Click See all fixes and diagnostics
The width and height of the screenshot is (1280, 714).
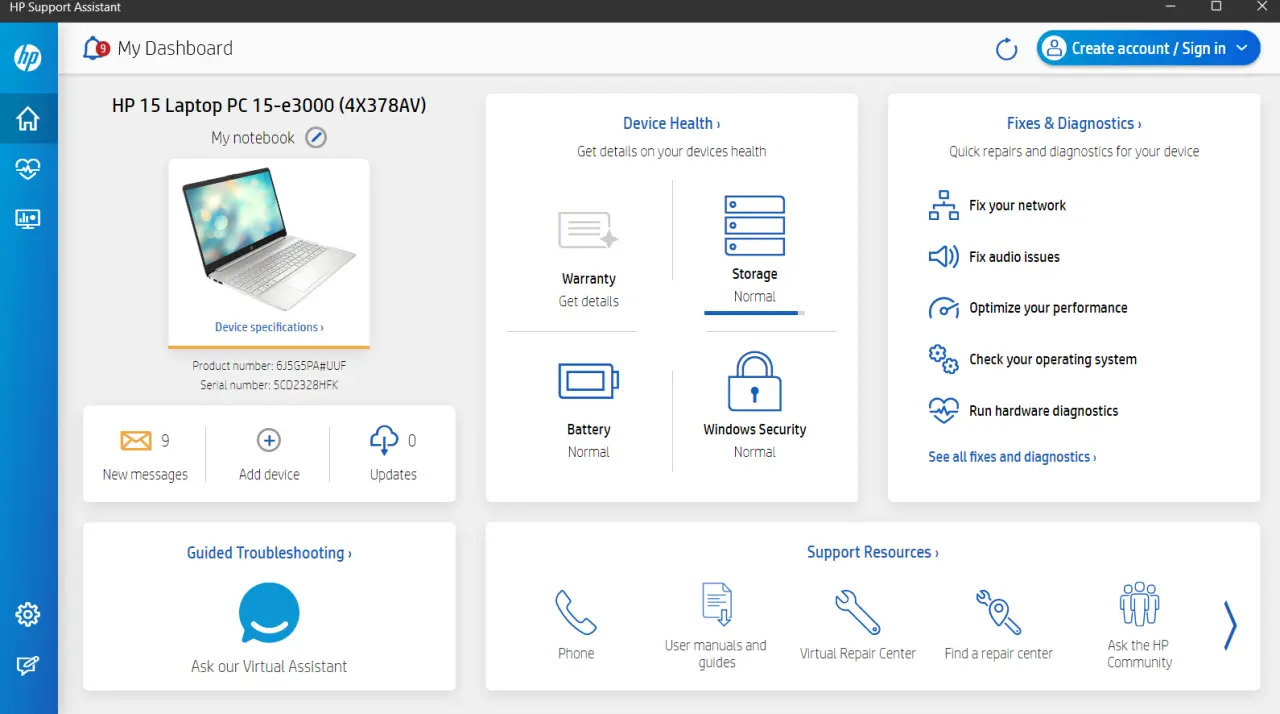point(1012,457)
